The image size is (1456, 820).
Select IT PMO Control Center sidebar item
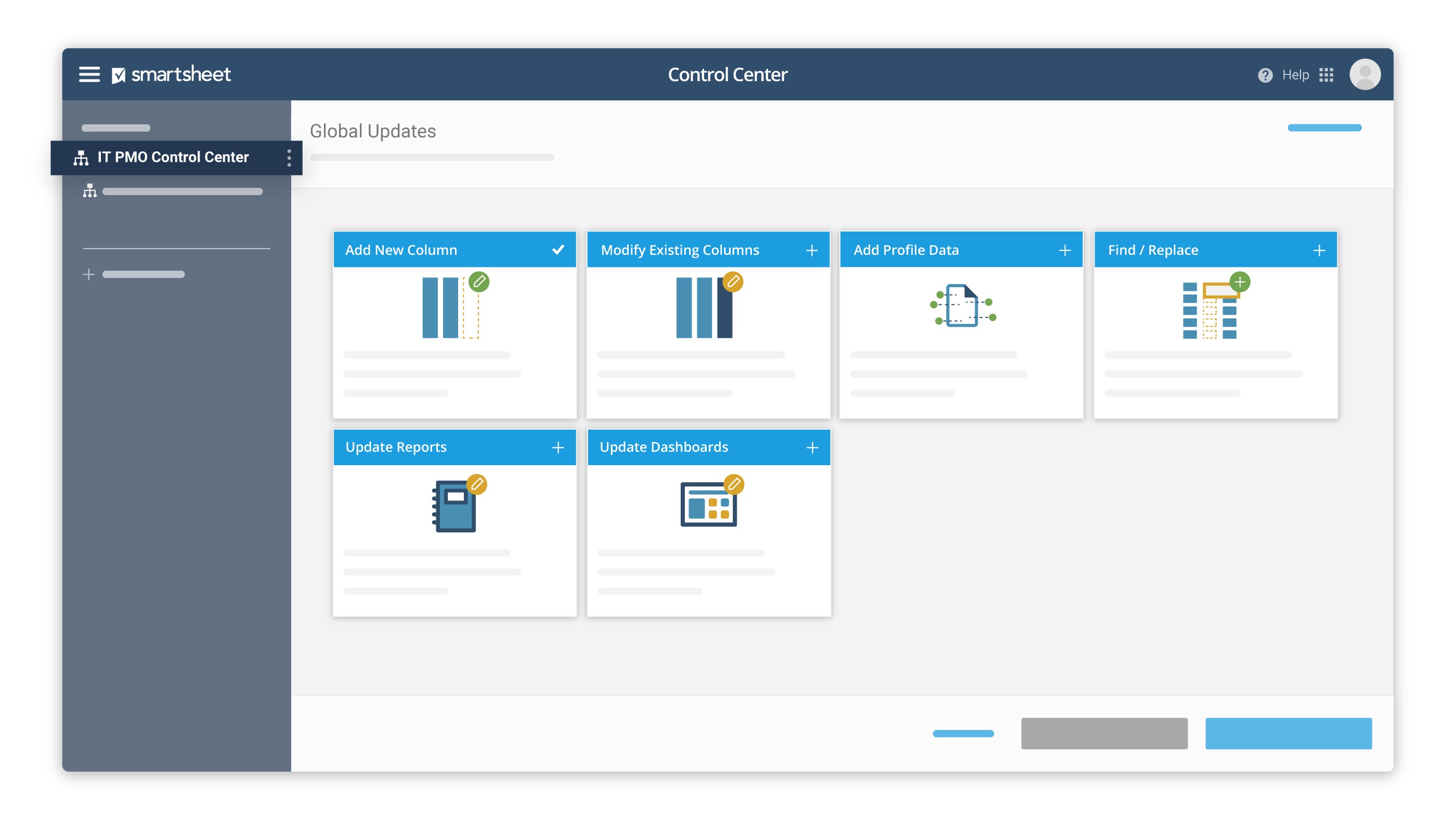[x=173, y=157]
